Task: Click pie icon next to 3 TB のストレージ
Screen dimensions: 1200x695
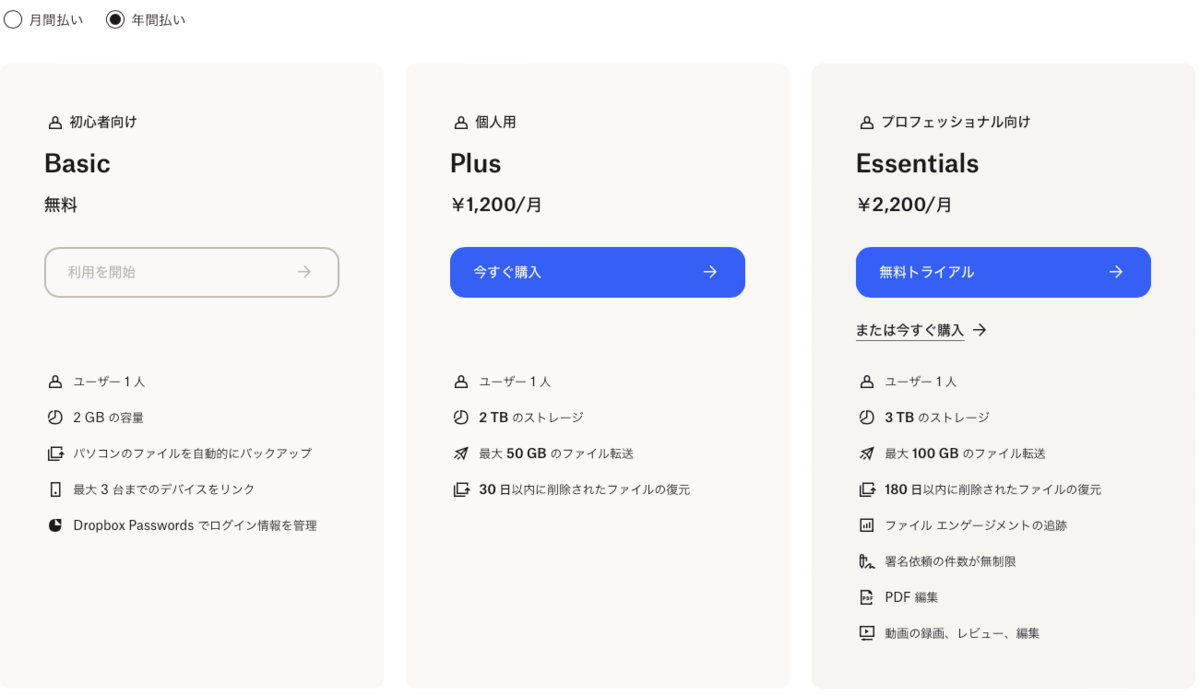Action: [x=867, y=418]
